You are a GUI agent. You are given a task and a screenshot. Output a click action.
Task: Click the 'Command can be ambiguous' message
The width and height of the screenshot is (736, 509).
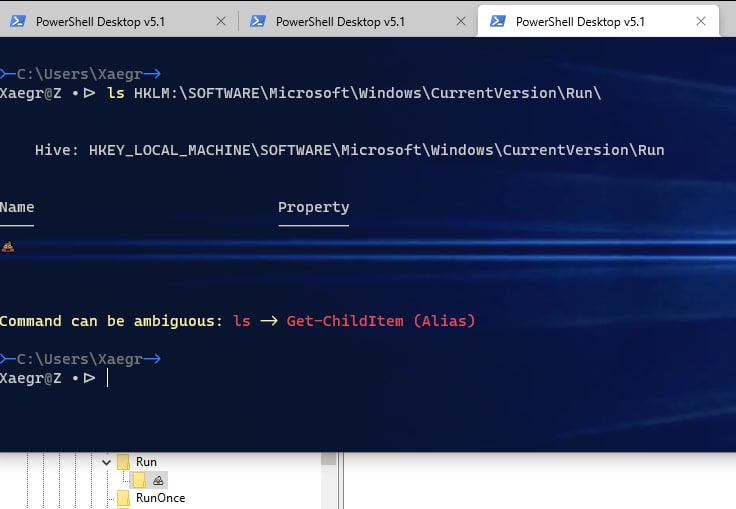(111, 321)
